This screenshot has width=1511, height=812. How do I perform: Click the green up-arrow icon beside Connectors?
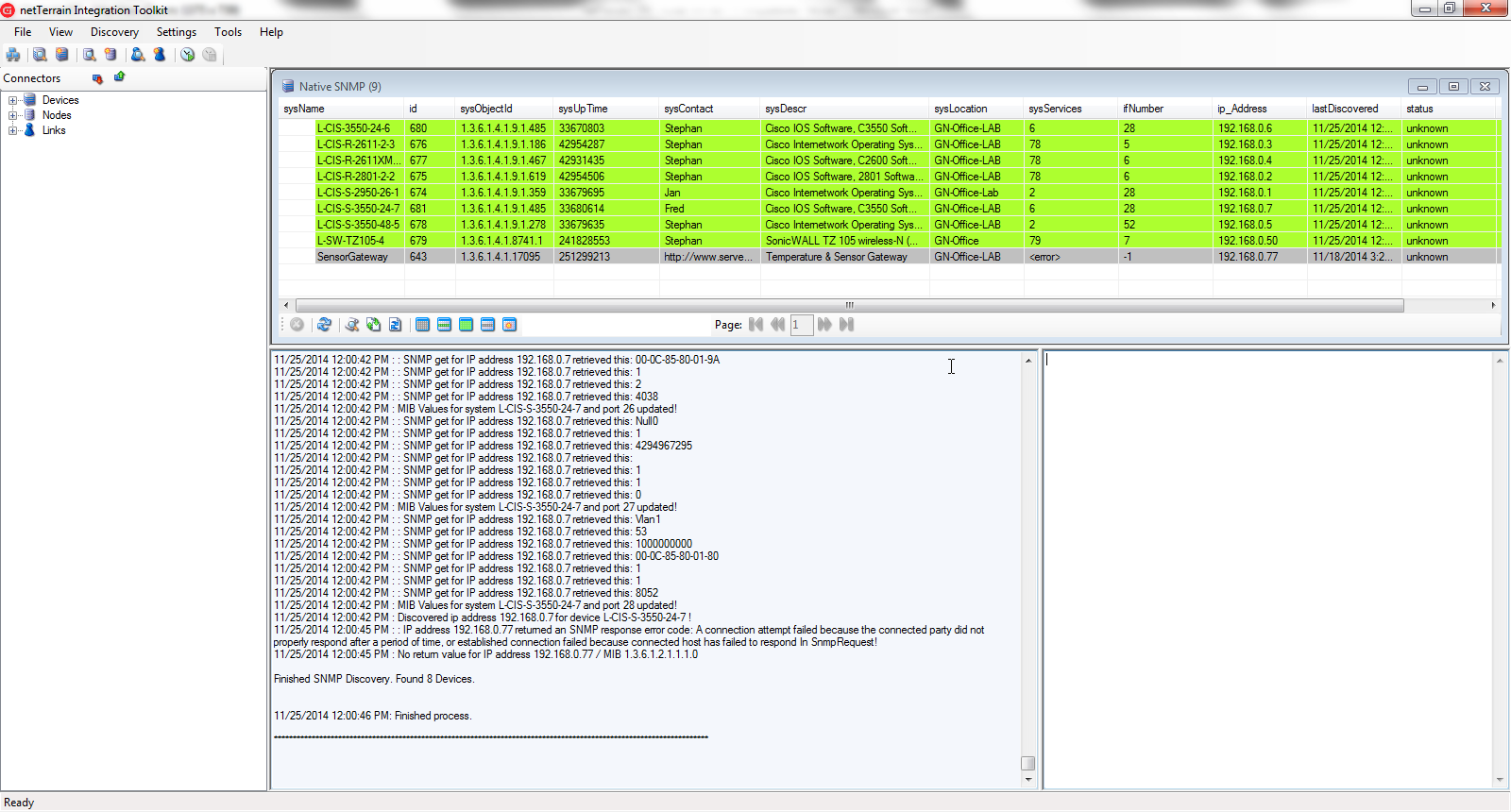tap(120, 77)
